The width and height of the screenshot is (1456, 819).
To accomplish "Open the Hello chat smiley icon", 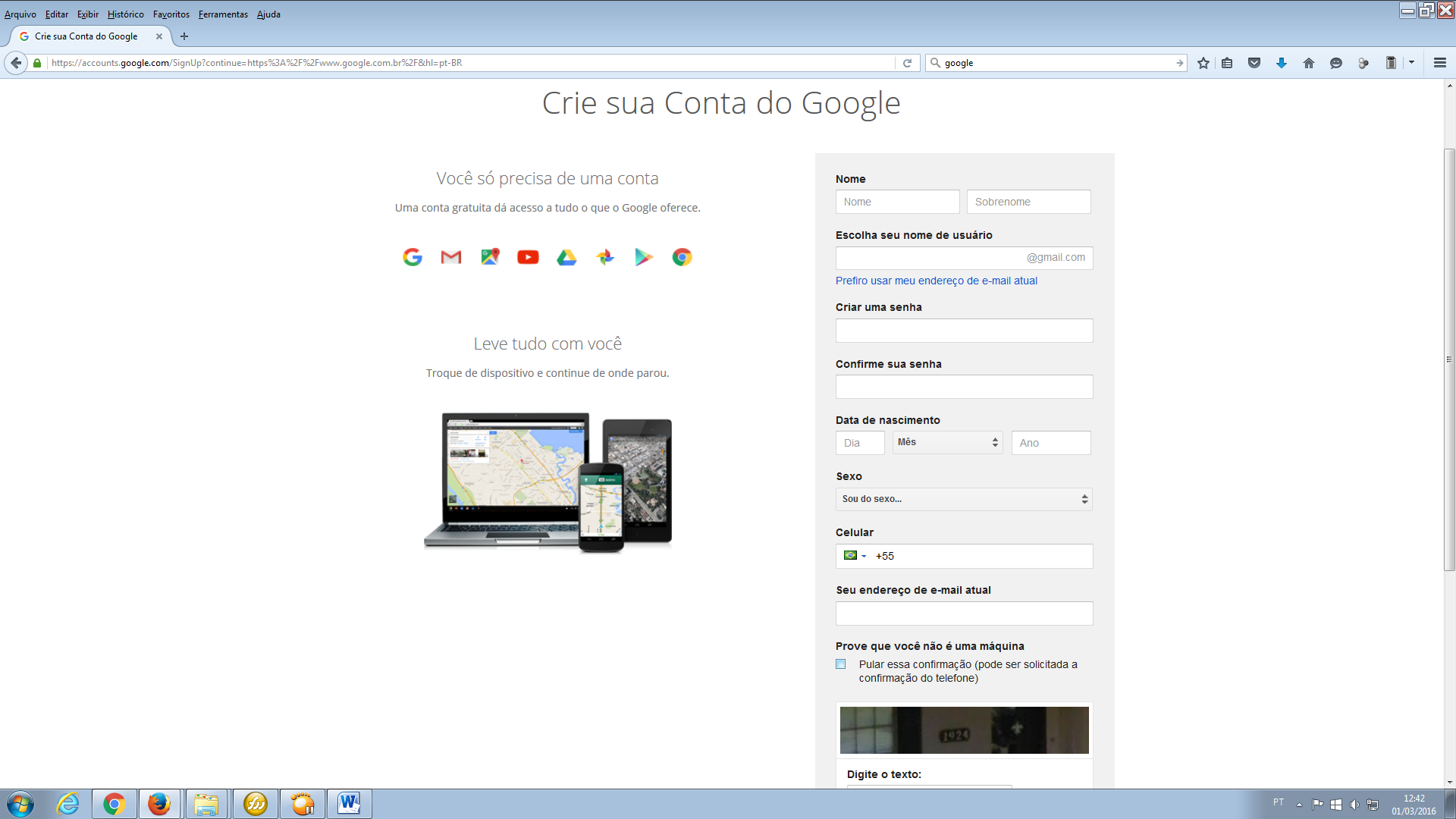I will pos(1336,63).
